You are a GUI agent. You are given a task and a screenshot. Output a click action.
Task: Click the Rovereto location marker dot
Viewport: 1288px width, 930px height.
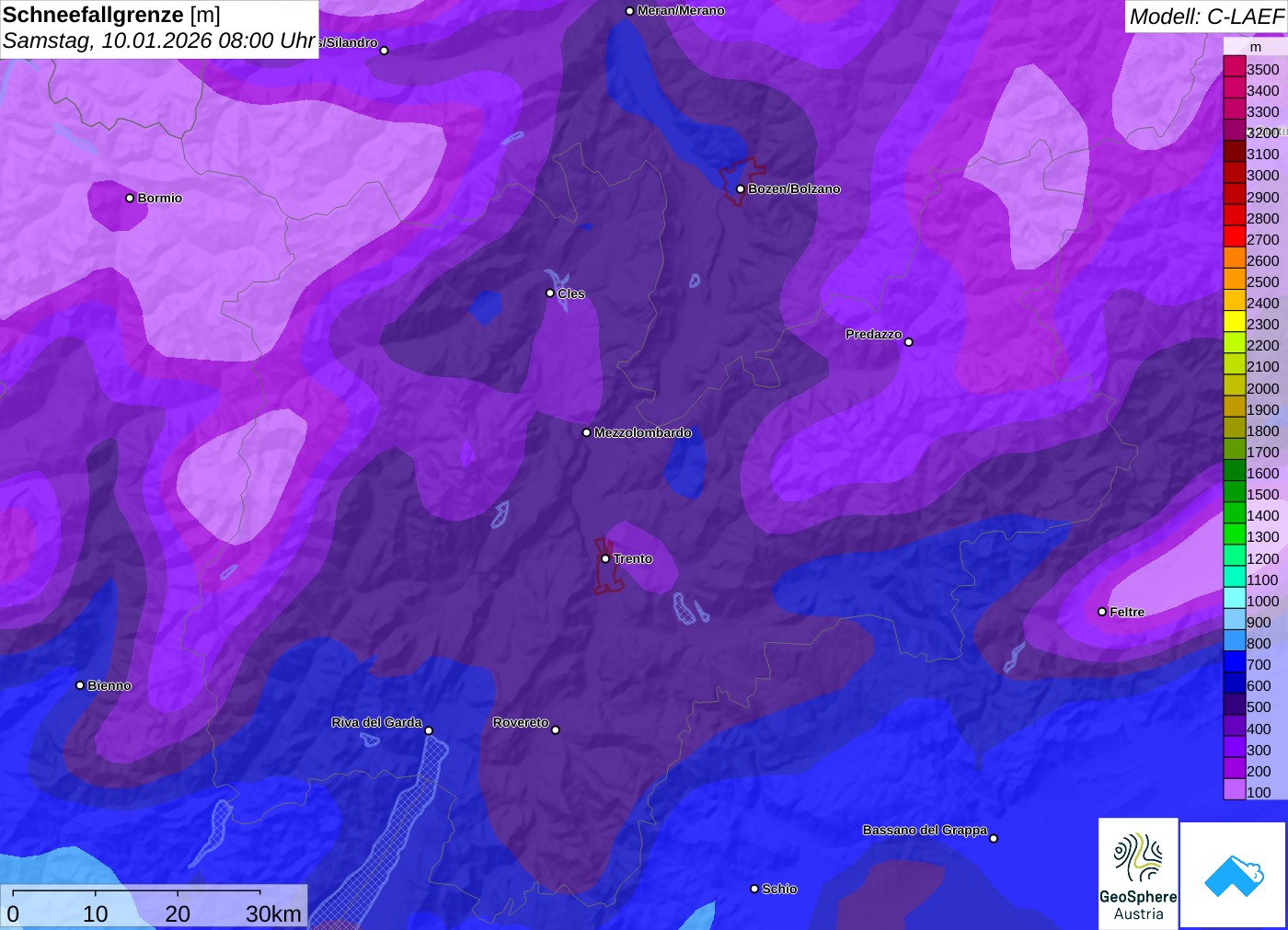tap(556, 730)
